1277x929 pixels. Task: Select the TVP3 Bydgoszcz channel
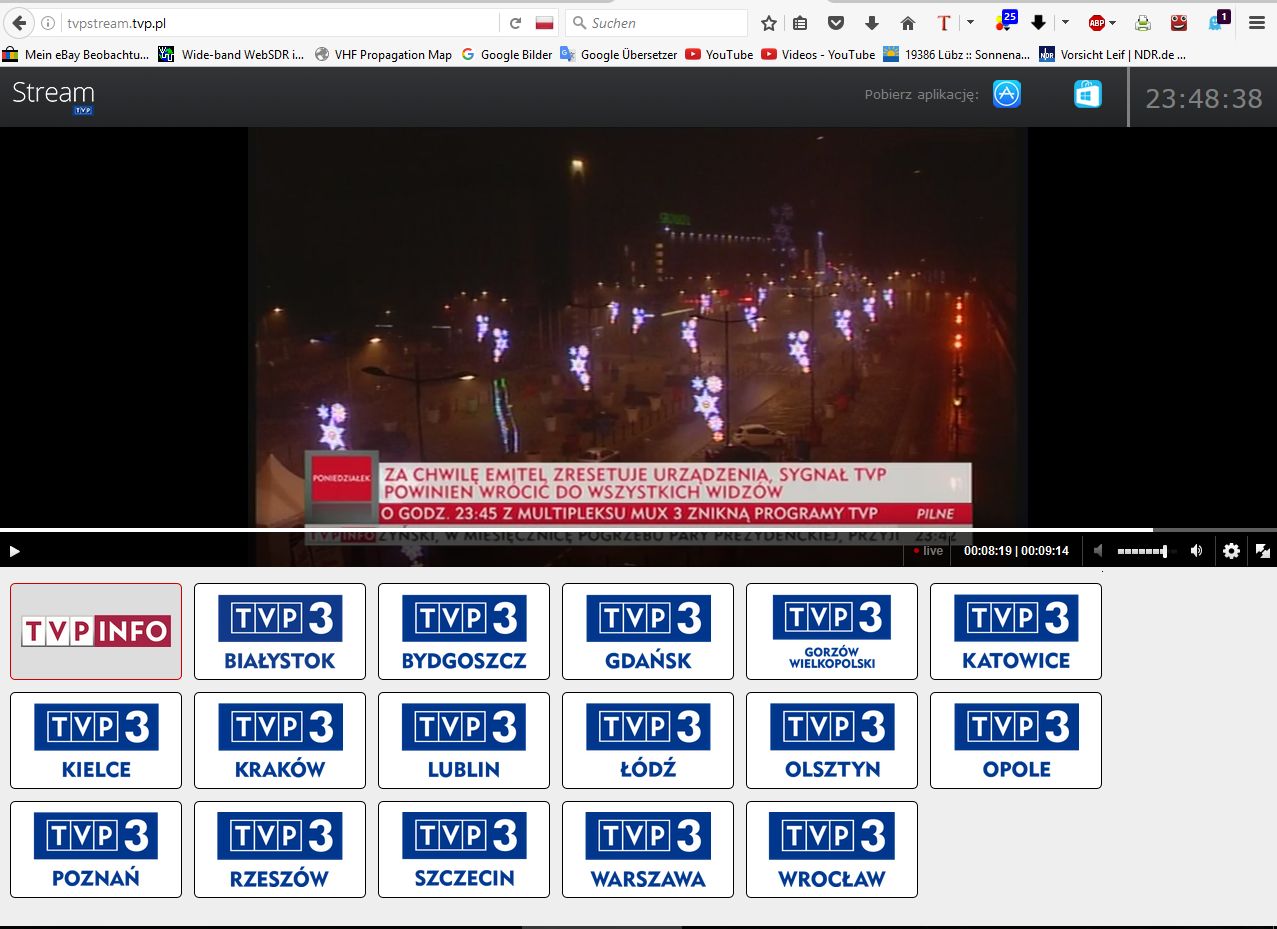click(464, 631)
